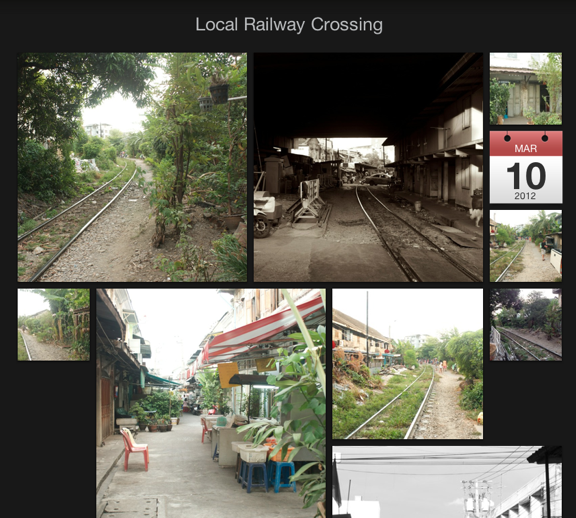This screenshot has height=518, width=576.
Task: Click the utility pole in shophouse track photo
Action: (x=367, y=330)
